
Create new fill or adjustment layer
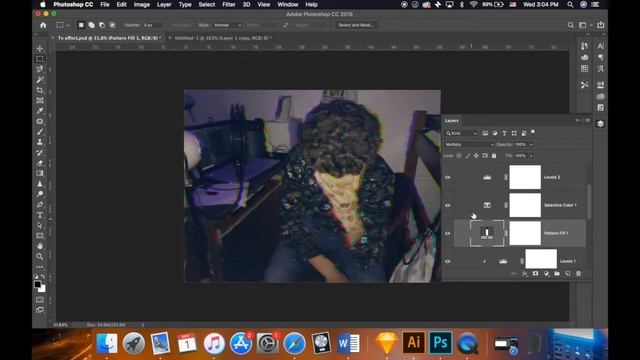click(x=546, y=274)
